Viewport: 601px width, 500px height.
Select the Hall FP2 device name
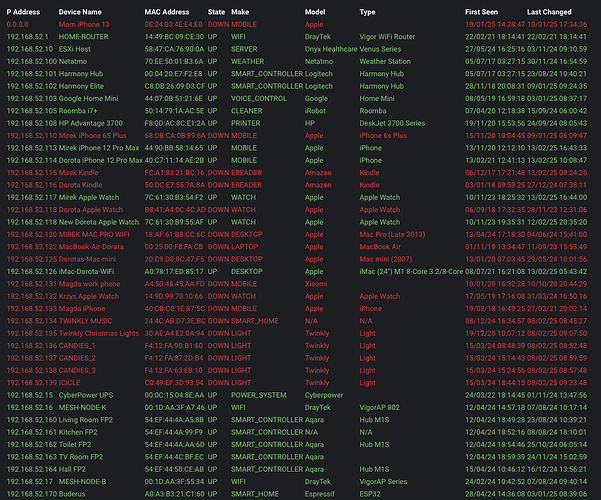point(72,469)
